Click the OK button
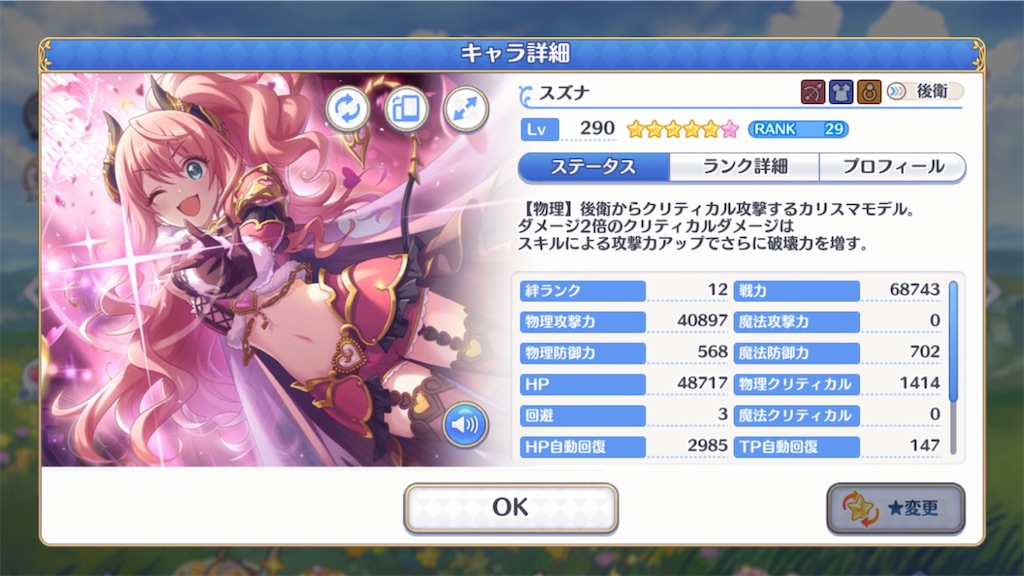 pyautogui.click(x=511, y=508)
